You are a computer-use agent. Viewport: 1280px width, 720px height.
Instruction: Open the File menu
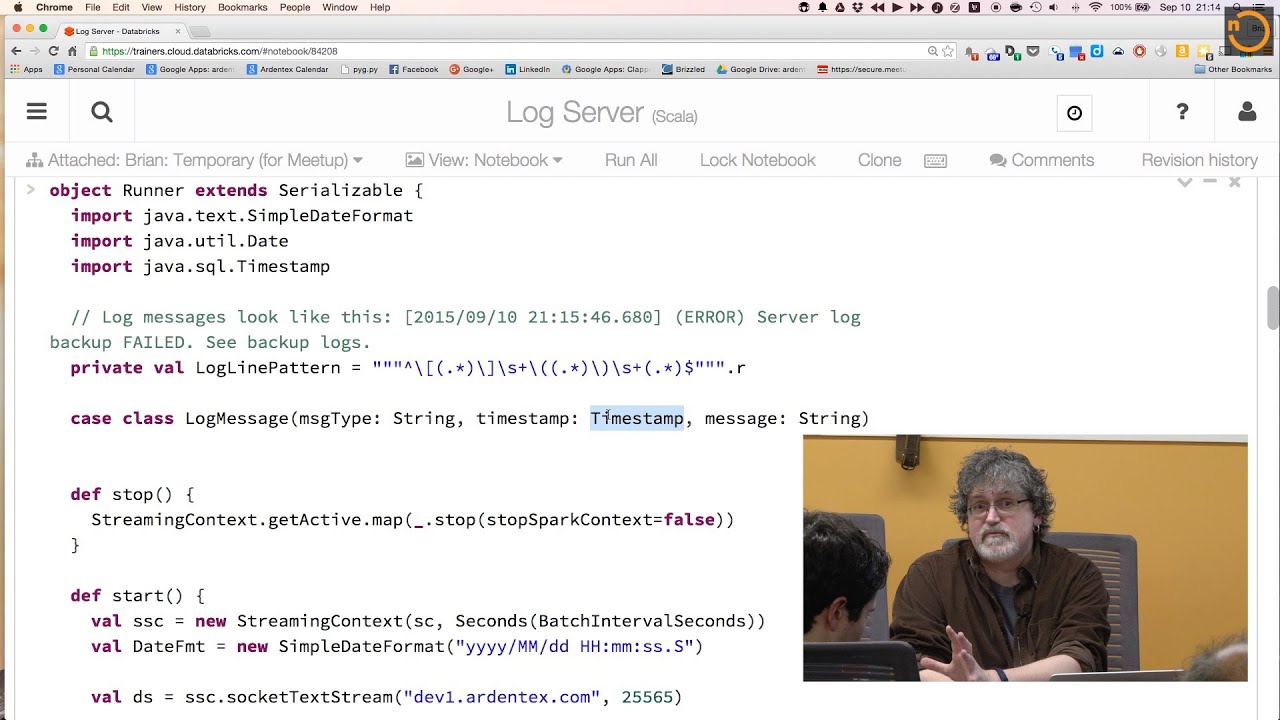[x=92, y=7]
